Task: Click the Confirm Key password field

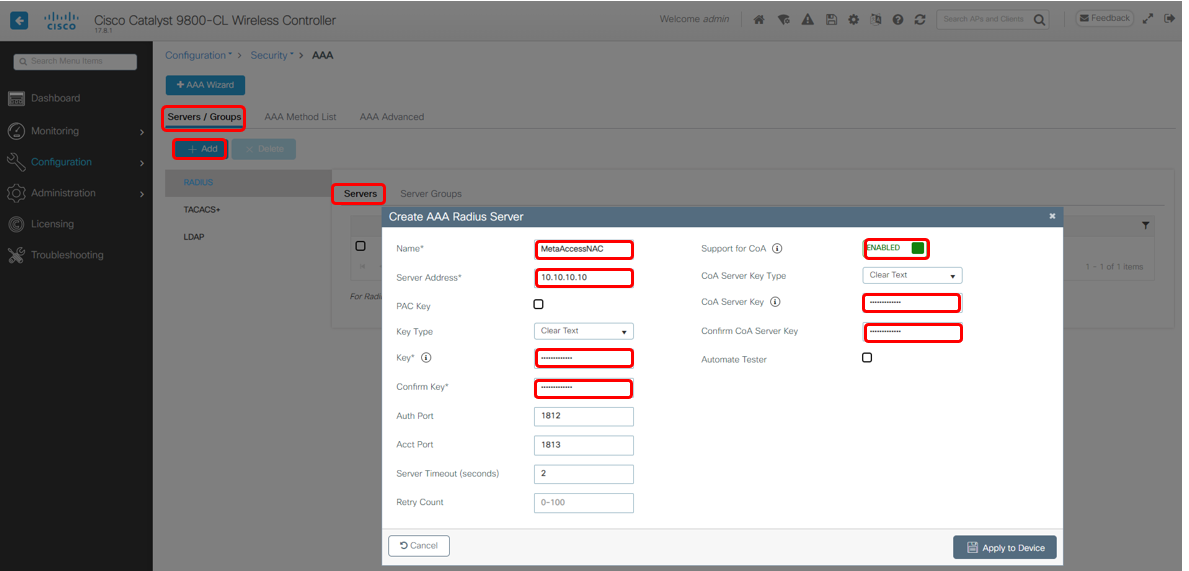Action: click(584, 388)
